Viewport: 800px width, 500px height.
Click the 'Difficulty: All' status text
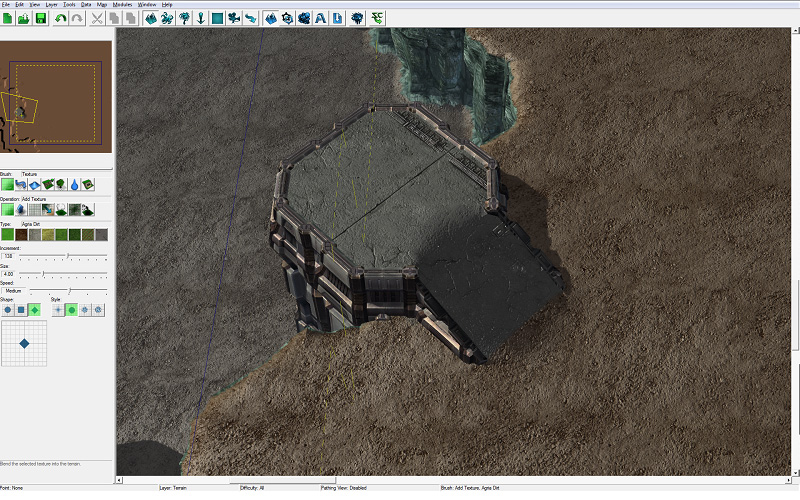pos(252,488)
